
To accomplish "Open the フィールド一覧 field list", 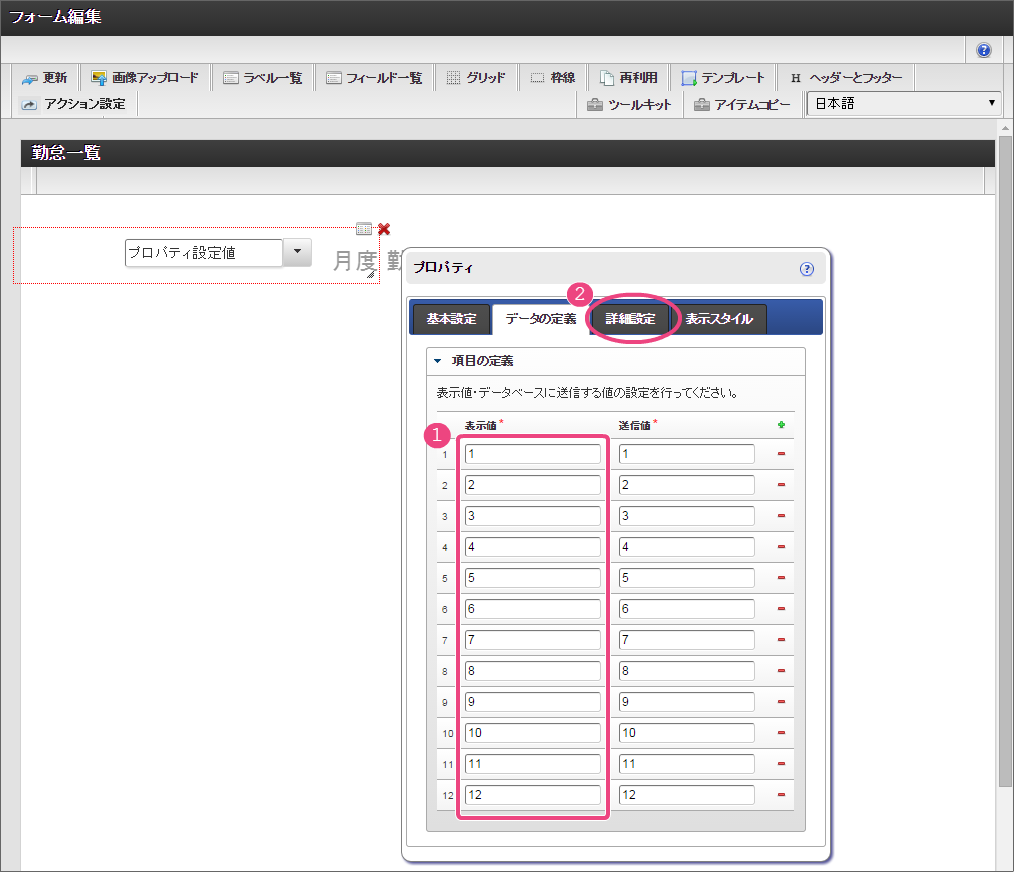I will (375, 78).
